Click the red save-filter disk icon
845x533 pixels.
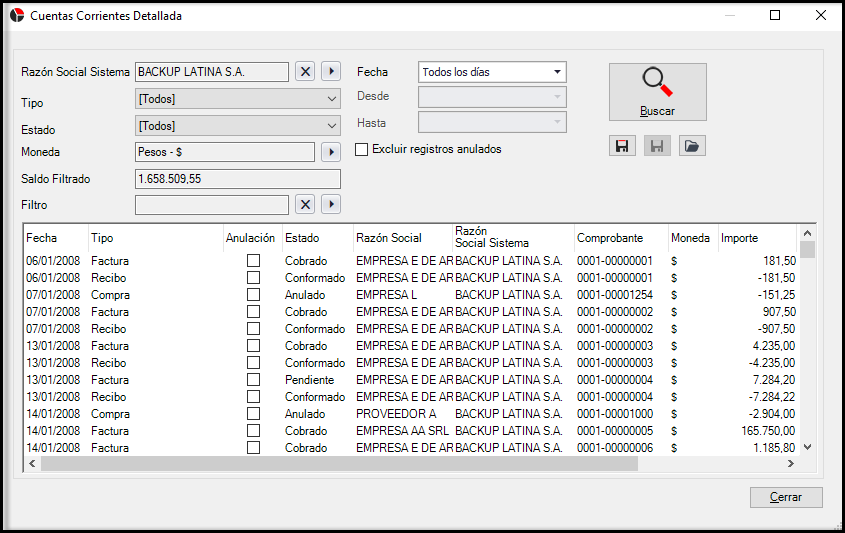pyautogui.click(x=622, y=146)
